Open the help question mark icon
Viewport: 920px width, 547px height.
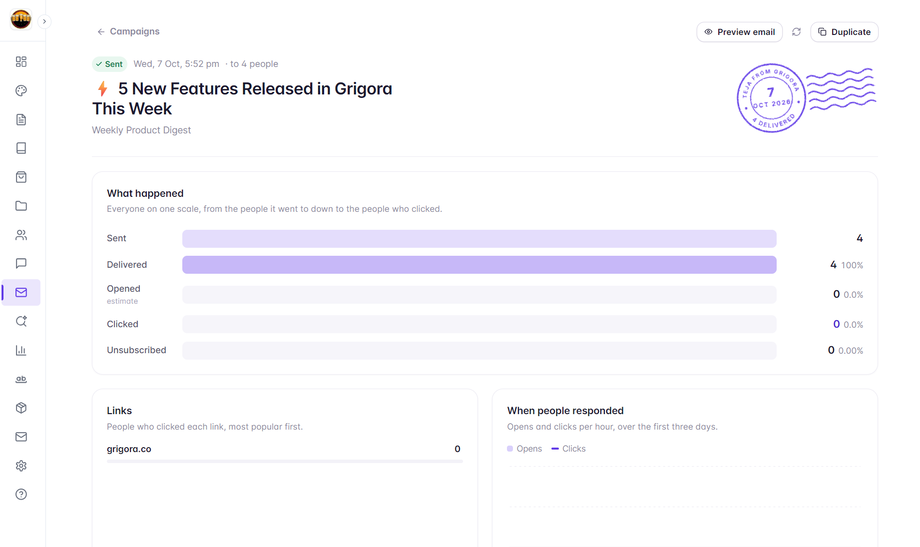click(x=21, y=494)
